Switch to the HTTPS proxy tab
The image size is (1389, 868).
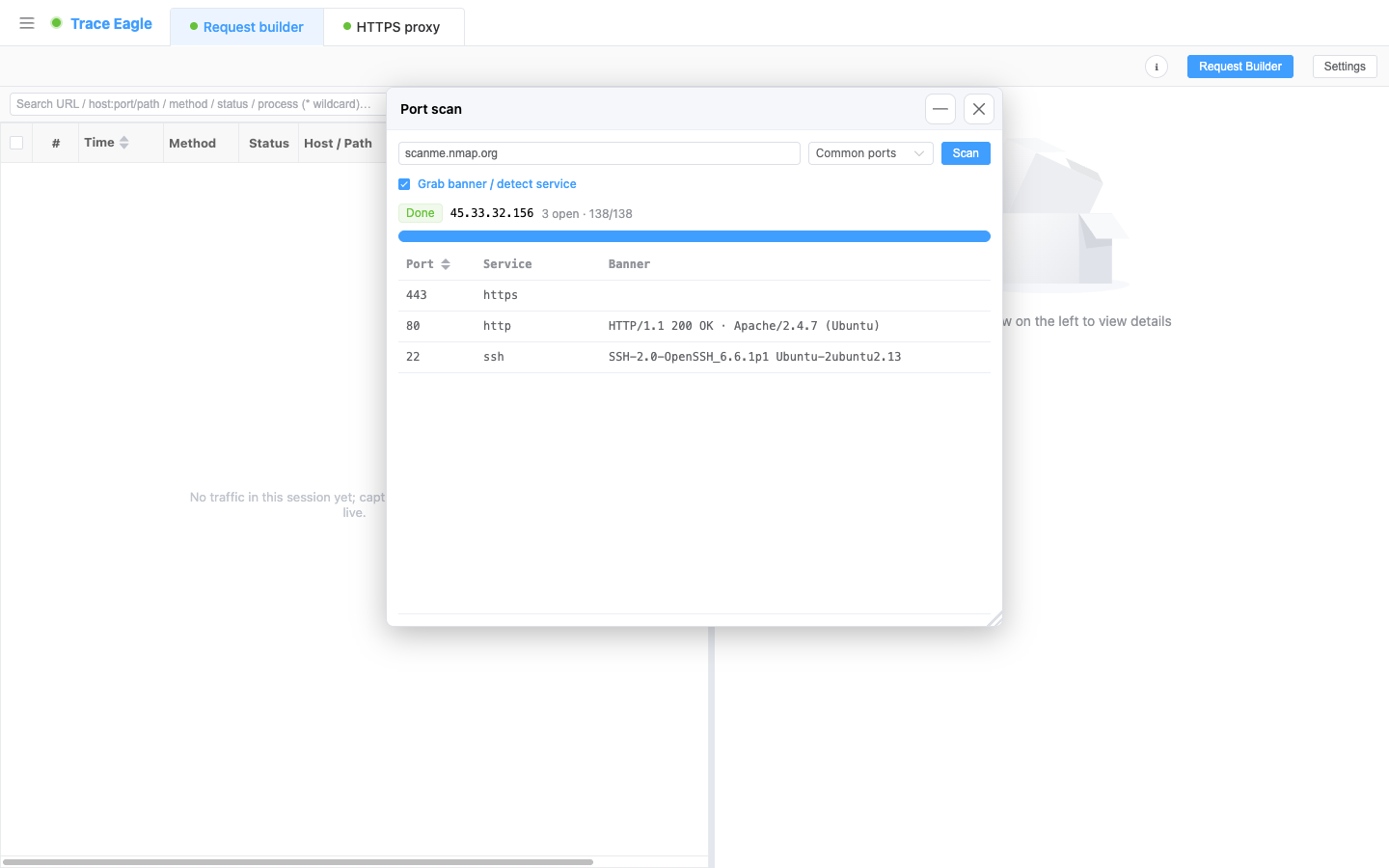[393, 27]
